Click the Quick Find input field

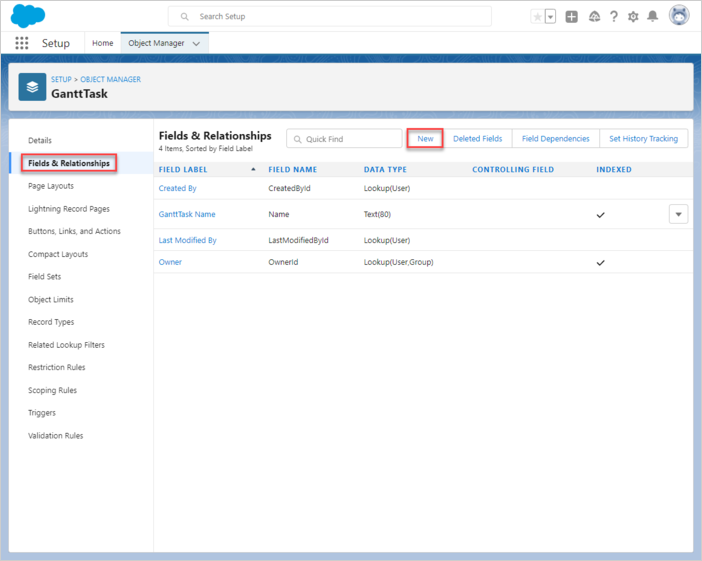pos(345,139)
